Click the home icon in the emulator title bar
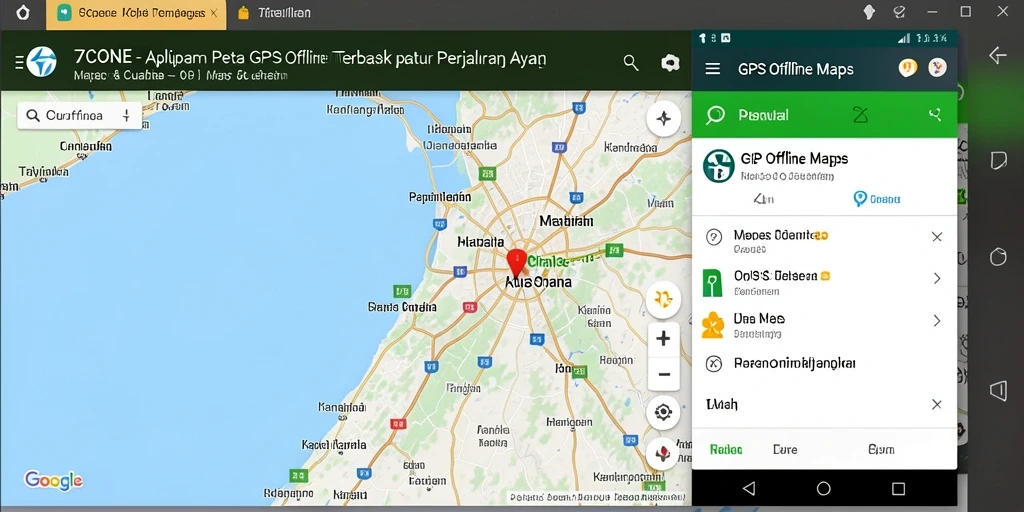1024x512 pixels. [23, 13]
